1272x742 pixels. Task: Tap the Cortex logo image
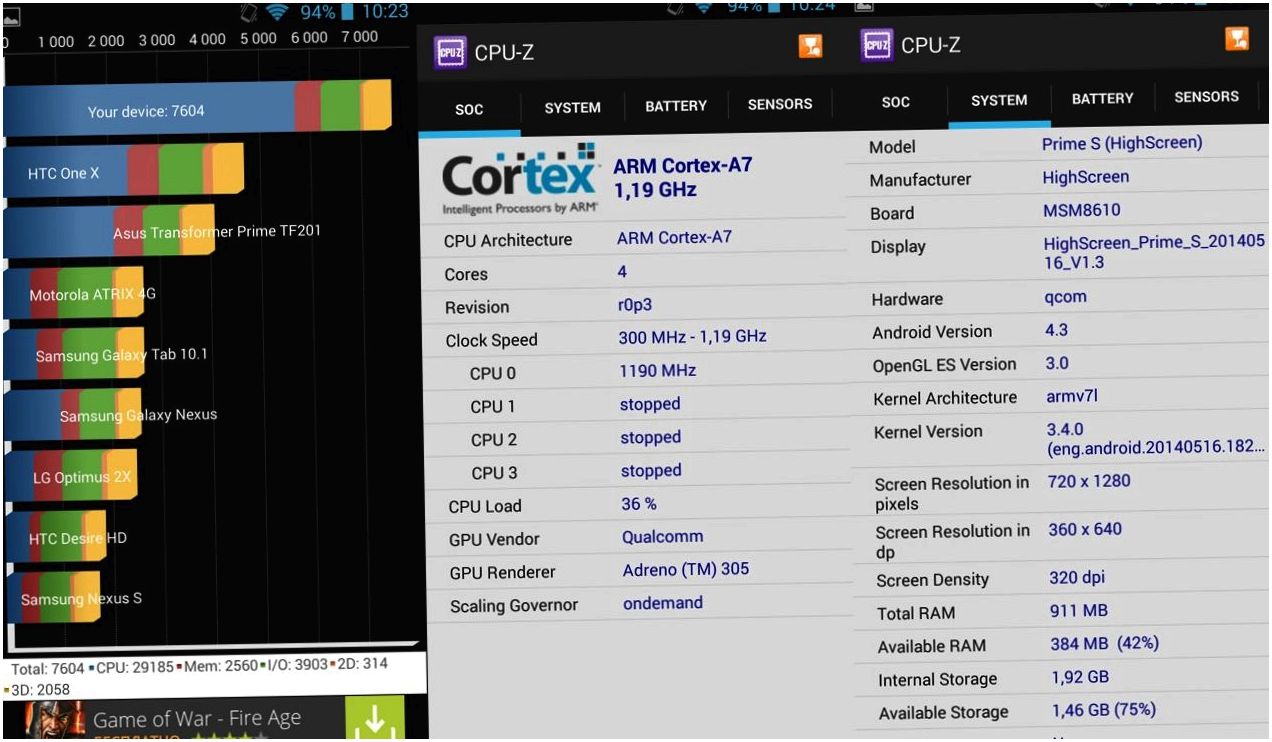520,180
